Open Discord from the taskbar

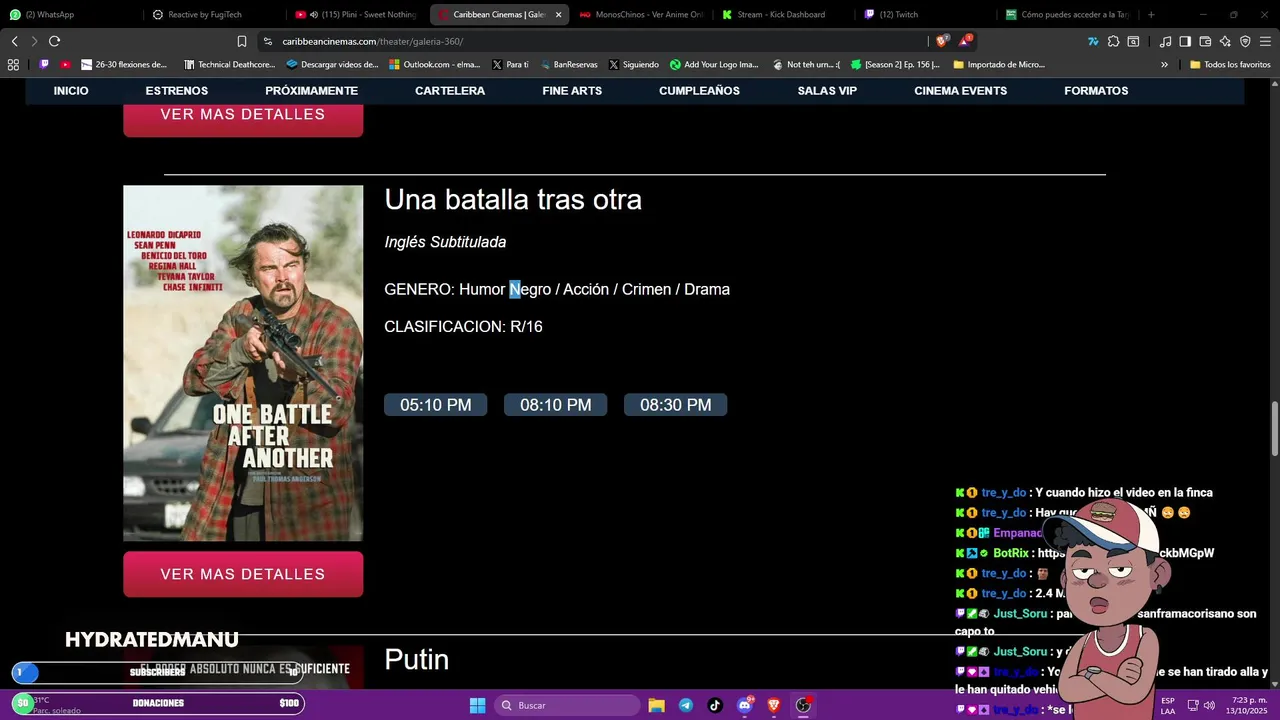[x=745, y=705]
